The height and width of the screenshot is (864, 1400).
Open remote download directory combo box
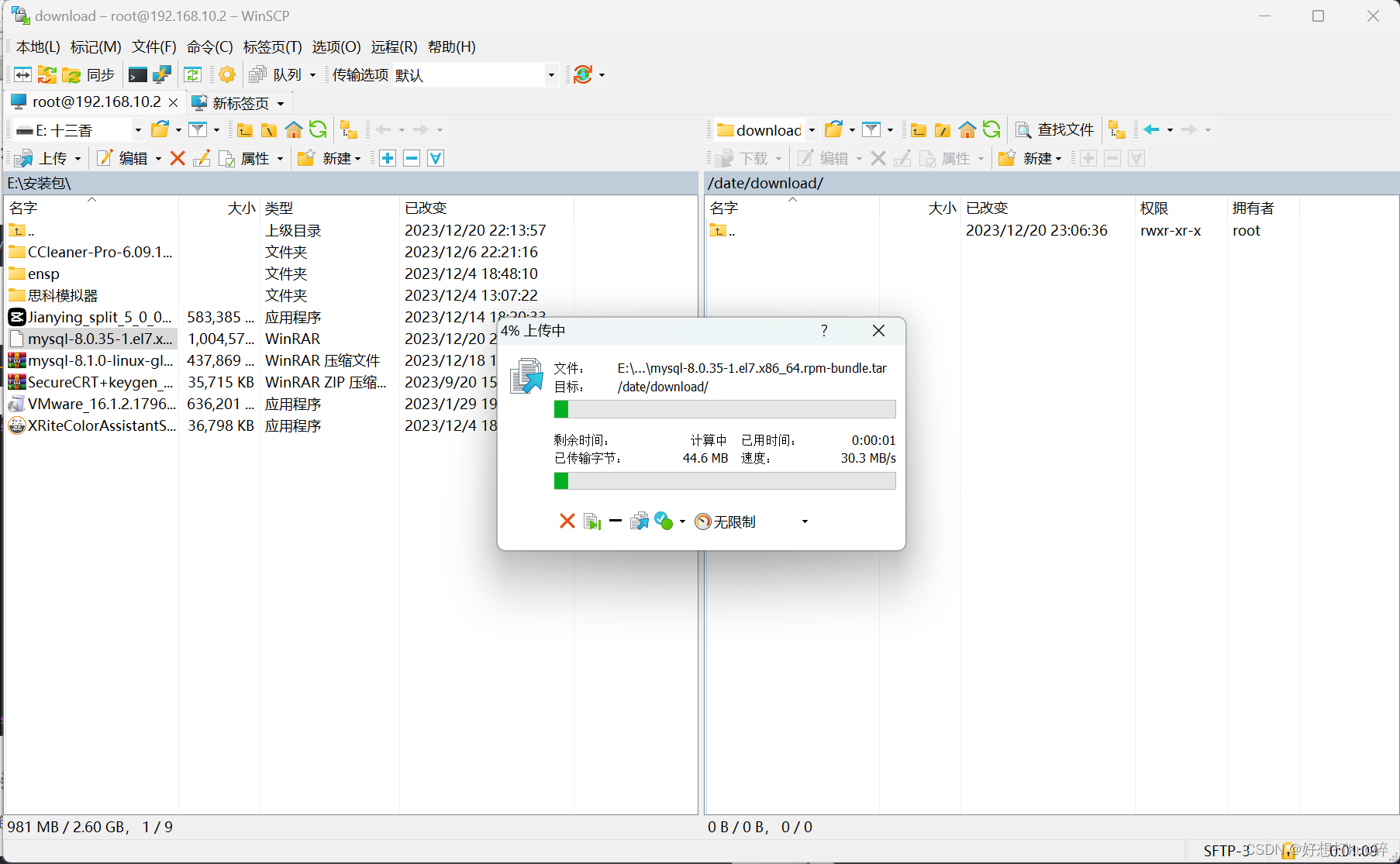pos(766,130)
